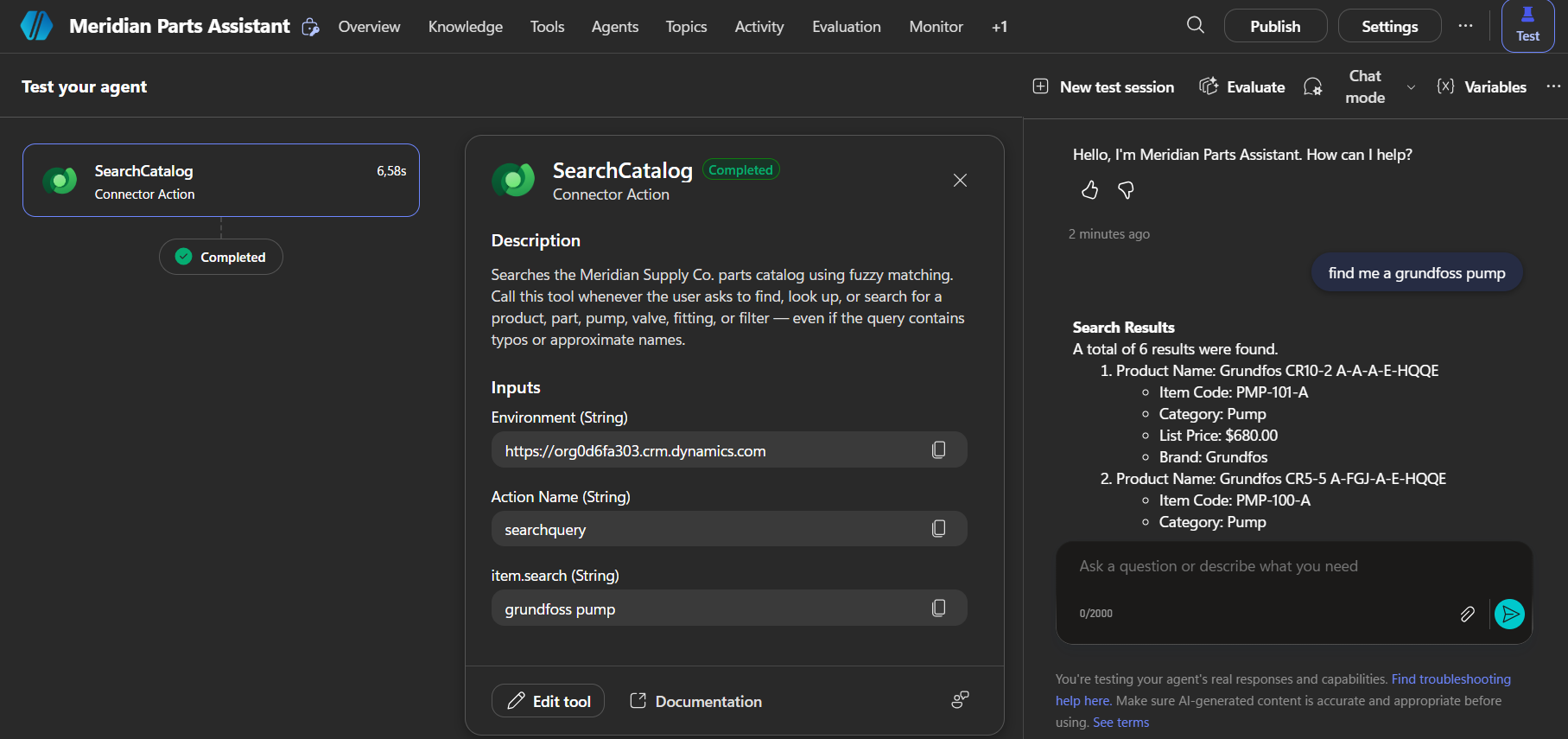Click the Publish button
Viewport: 1568px width, 739px height.
(1275, 26)
